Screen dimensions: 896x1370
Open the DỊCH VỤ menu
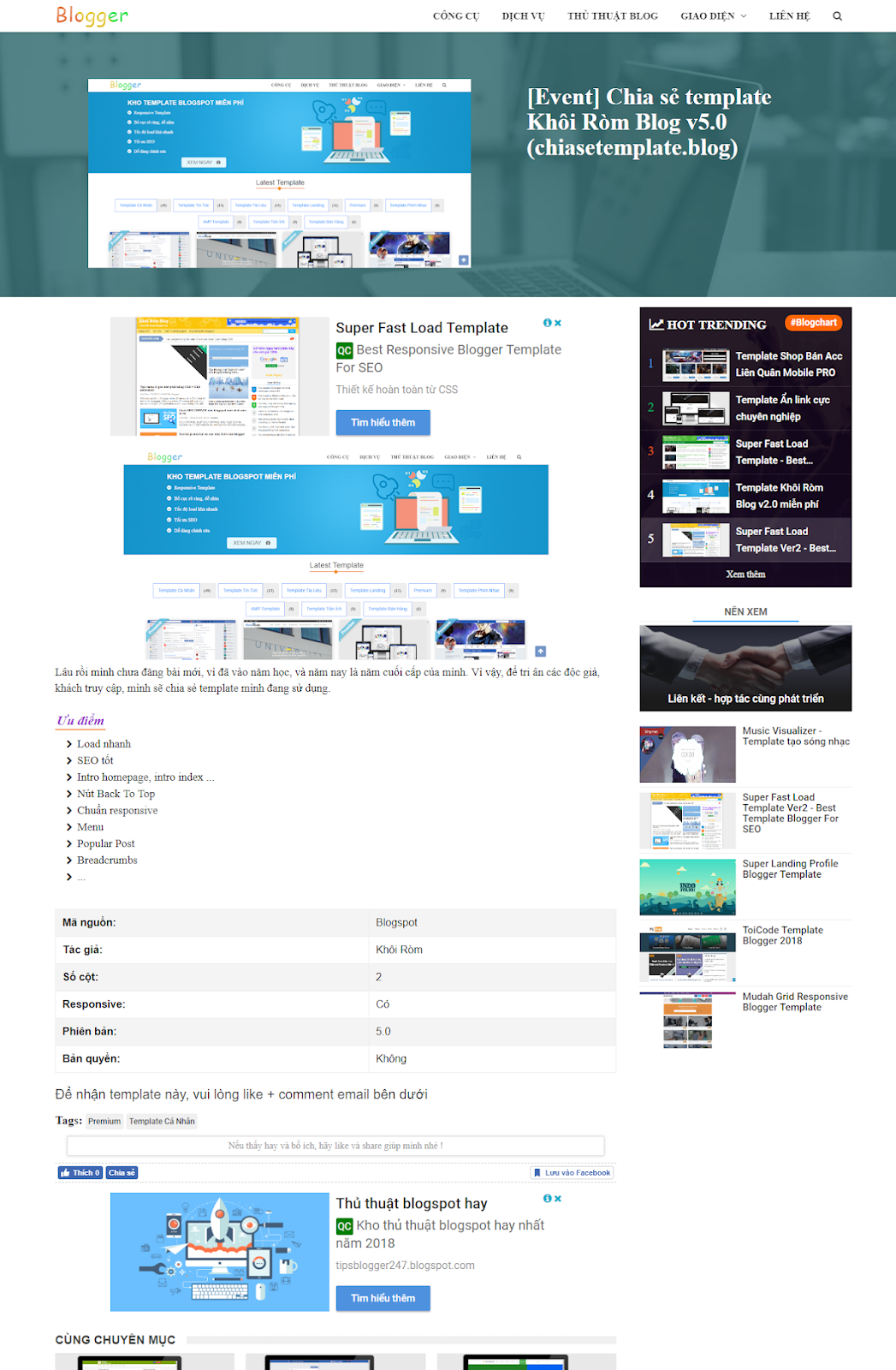point(524,15)
